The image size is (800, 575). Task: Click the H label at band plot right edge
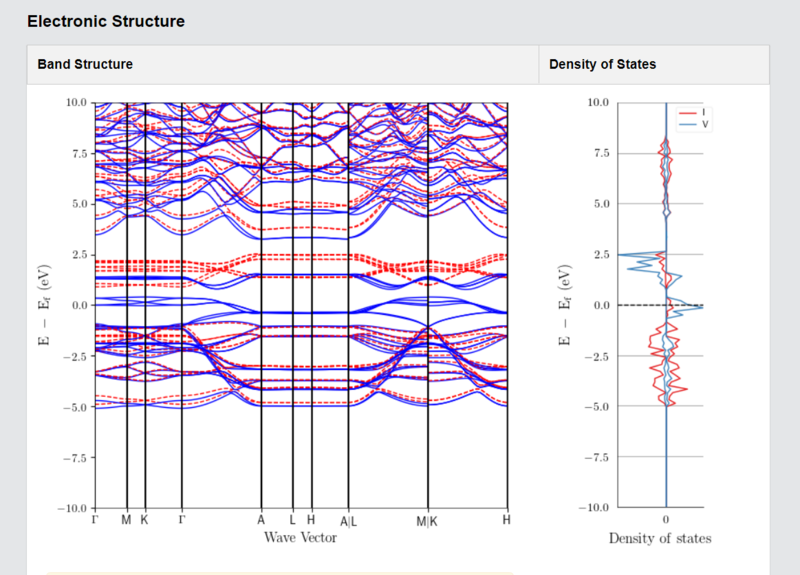coord(506,520)
